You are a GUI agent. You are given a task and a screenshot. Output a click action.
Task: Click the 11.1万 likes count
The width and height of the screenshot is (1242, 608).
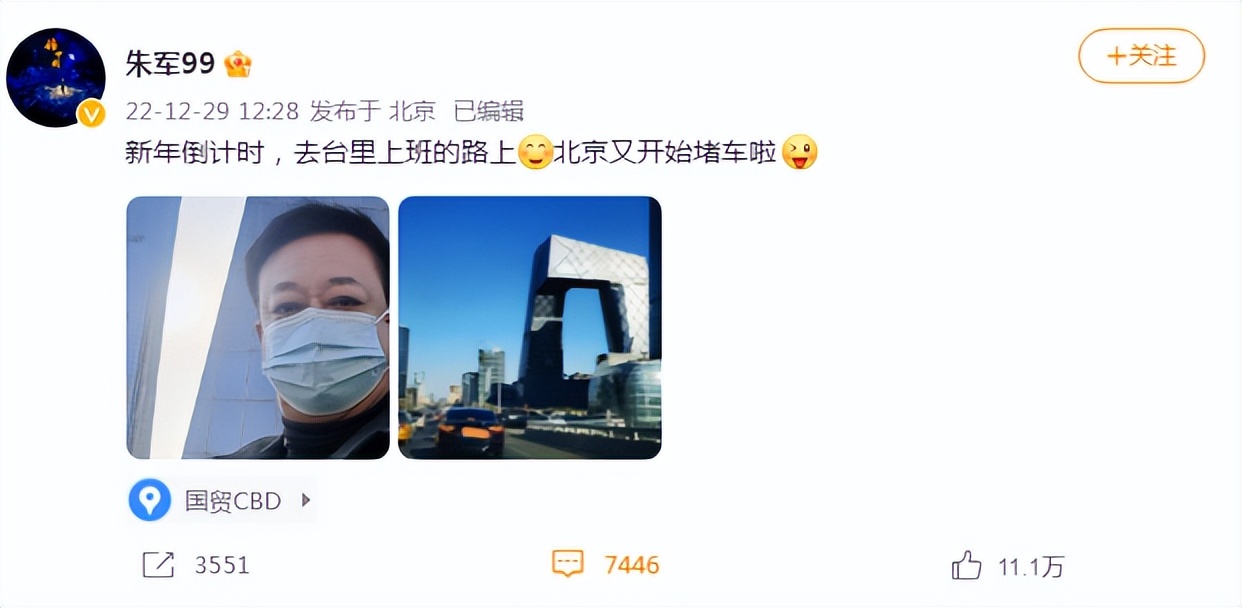tap(1031, 567)
